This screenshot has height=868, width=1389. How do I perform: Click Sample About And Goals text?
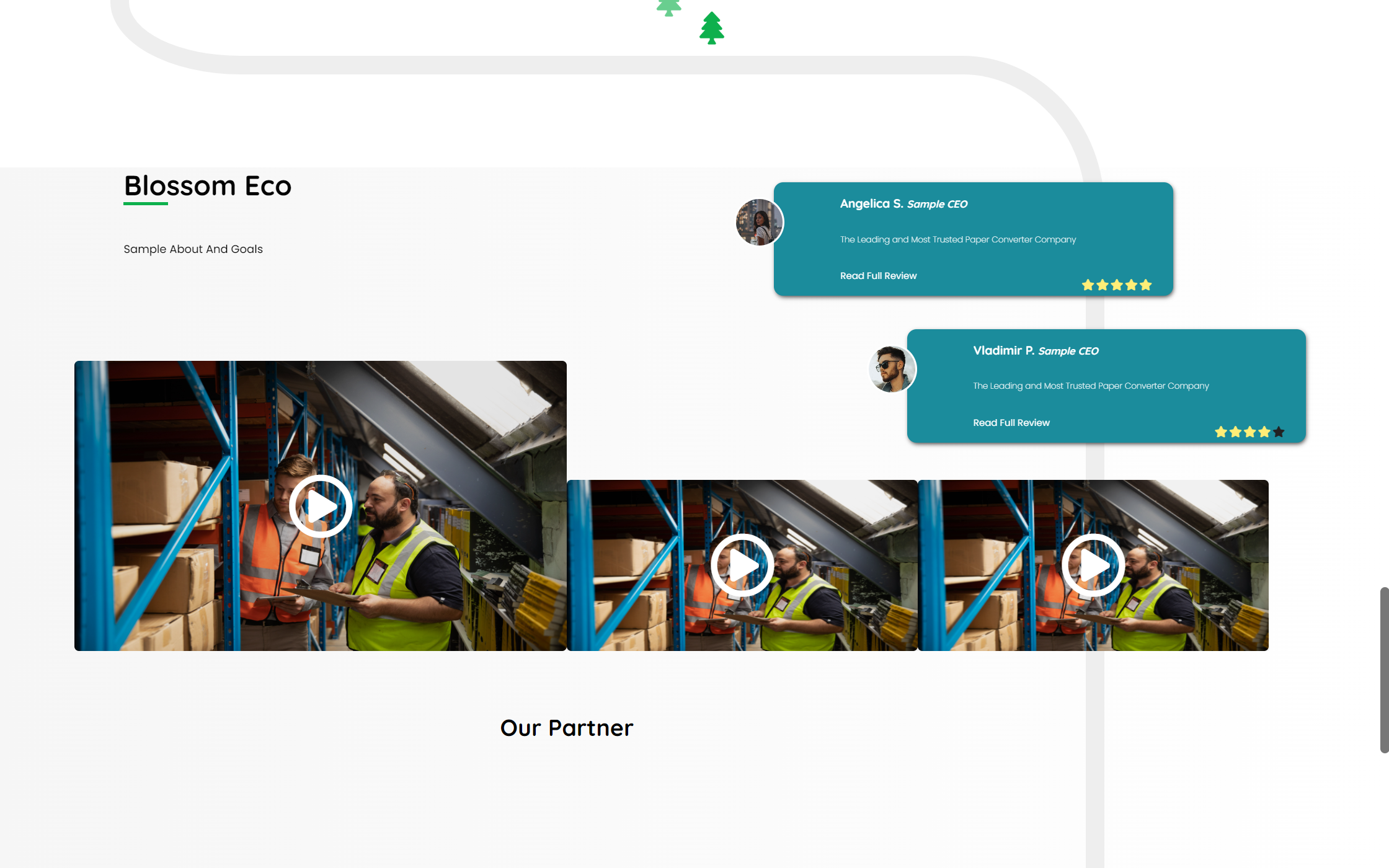[x=193, y=249]
